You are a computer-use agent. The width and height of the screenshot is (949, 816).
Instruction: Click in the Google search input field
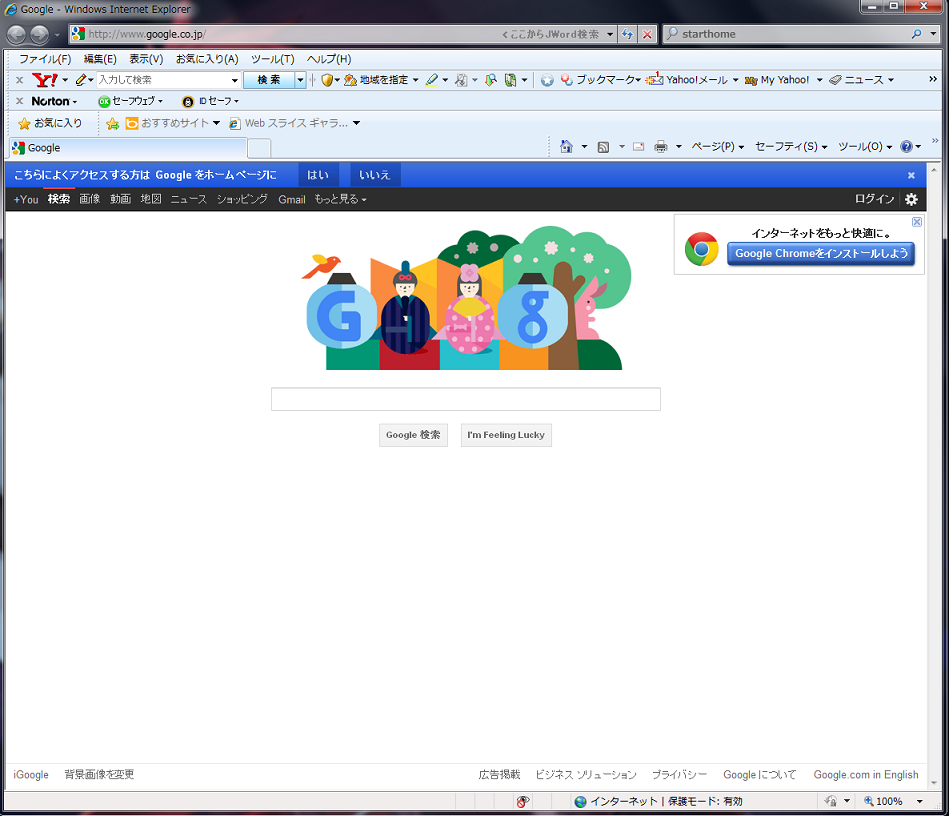coord(466,400)
